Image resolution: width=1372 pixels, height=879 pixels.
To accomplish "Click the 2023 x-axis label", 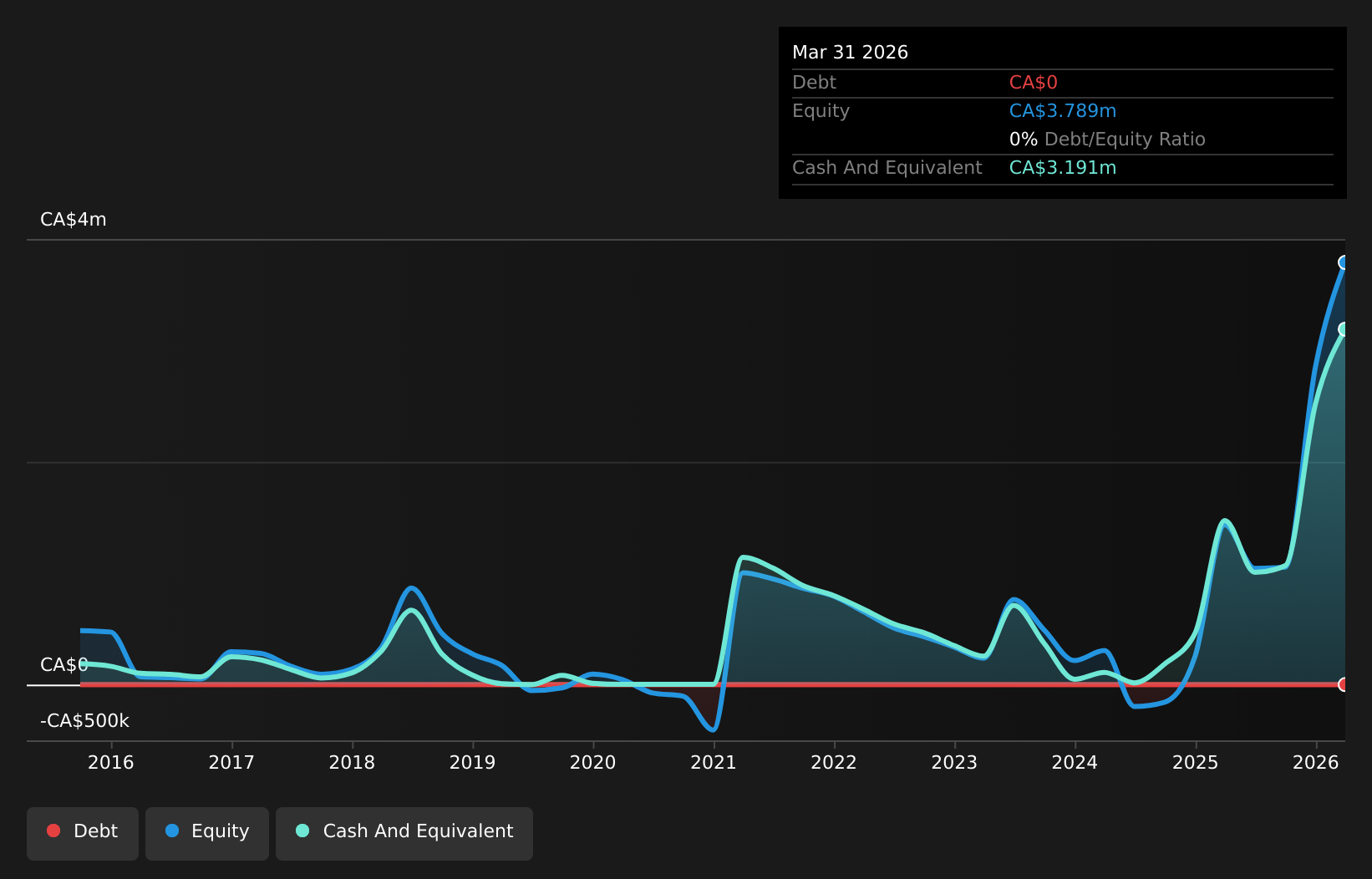I will point(954,762).
